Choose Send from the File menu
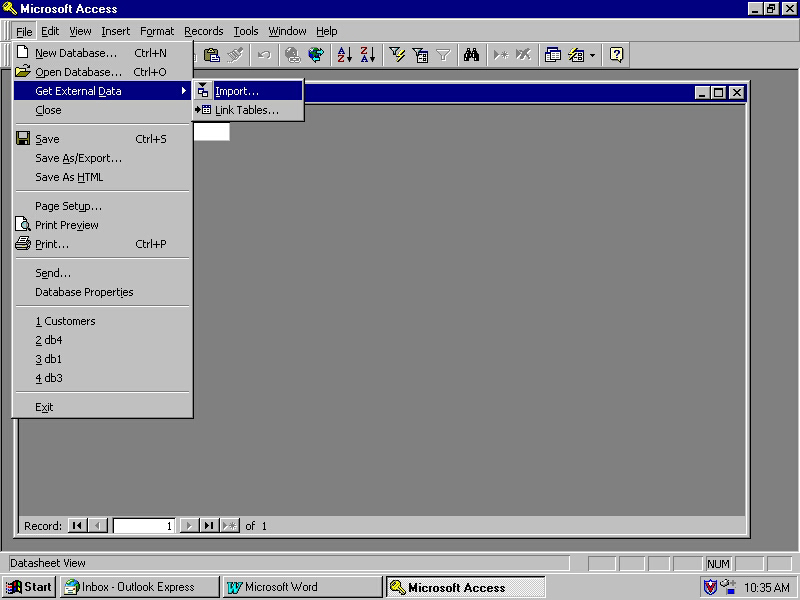 [x=102, y=273]
